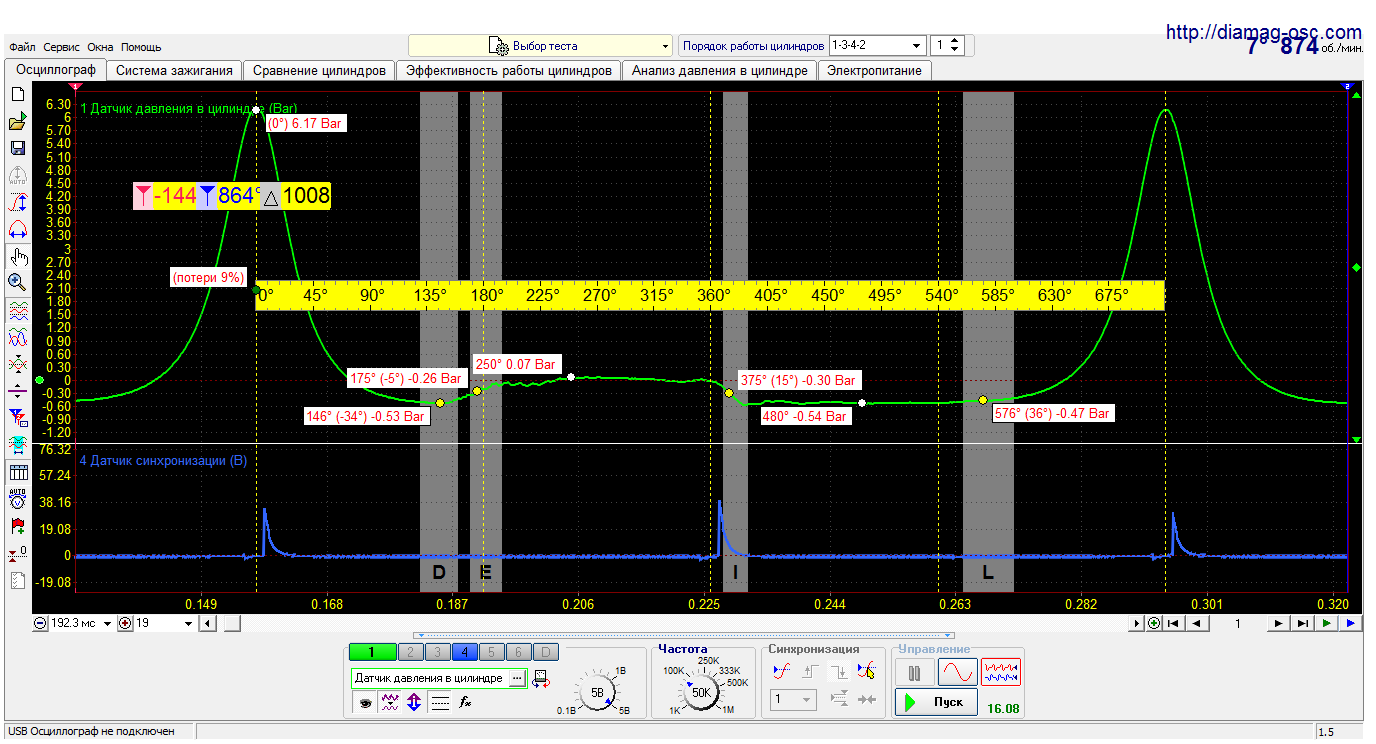Viewport: 1376px width, 744px height.
Task: Open the Сервис menu
Action: (x=62, y=47)
